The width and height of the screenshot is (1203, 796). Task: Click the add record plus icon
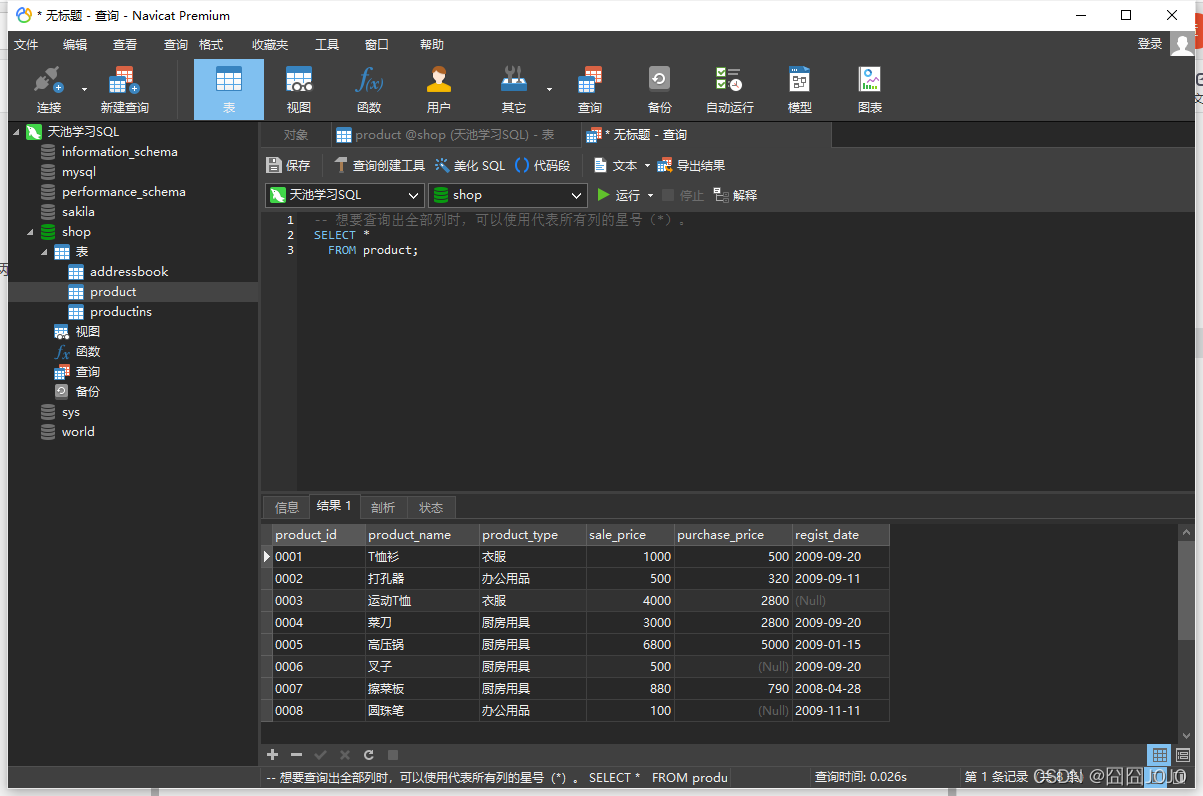tap(272, 755)
